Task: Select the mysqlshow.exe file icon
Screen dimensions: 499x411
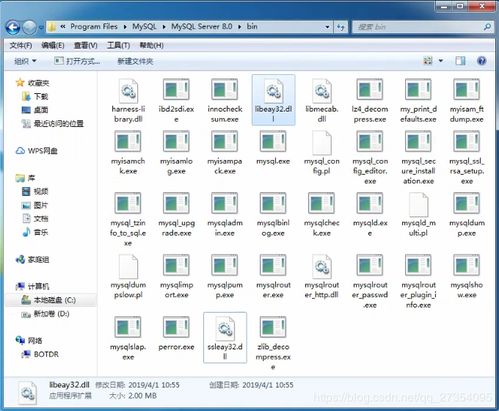Action: click(467, 265)
